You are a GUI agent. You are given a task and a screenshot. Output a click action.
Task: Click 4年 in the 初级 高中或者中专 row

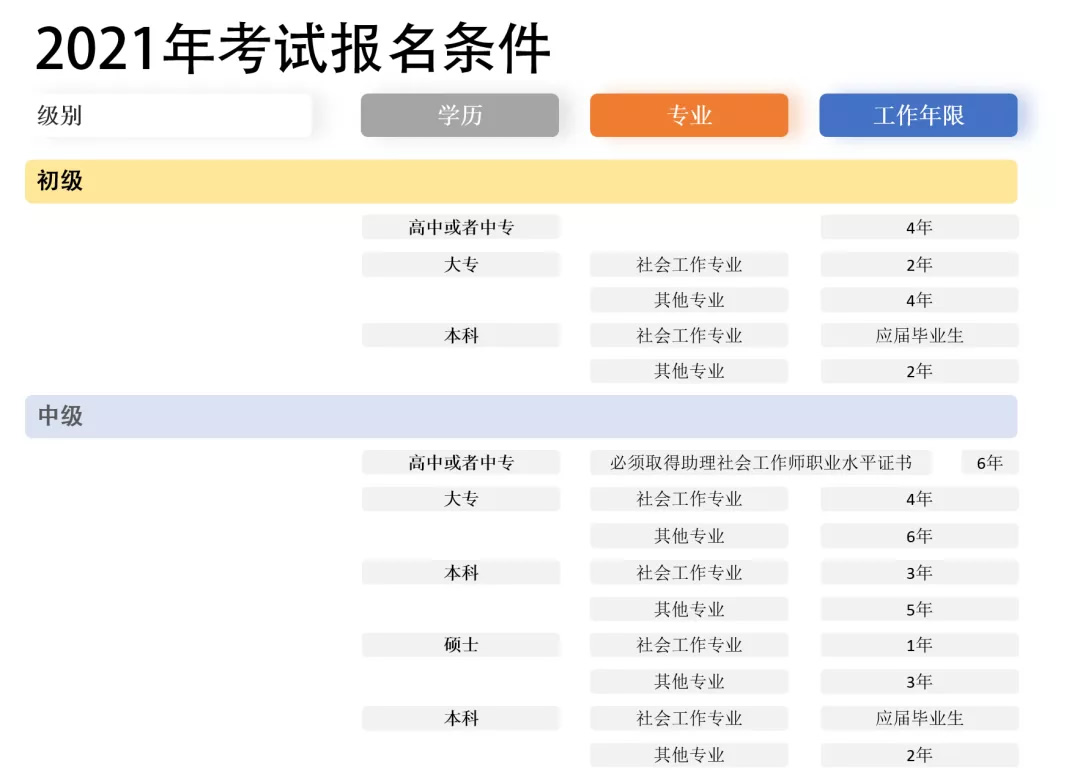pos(919,228)
